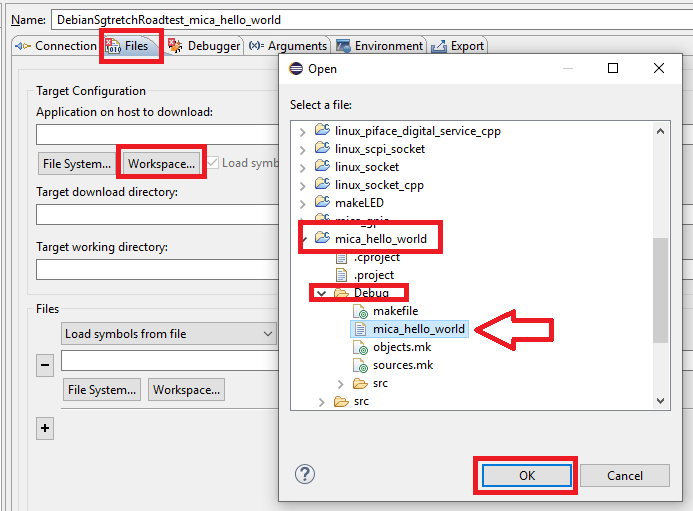This screenshot has width=693, height=511.
Task: Select src folder icon inside Debug
Action: [360, 383]
